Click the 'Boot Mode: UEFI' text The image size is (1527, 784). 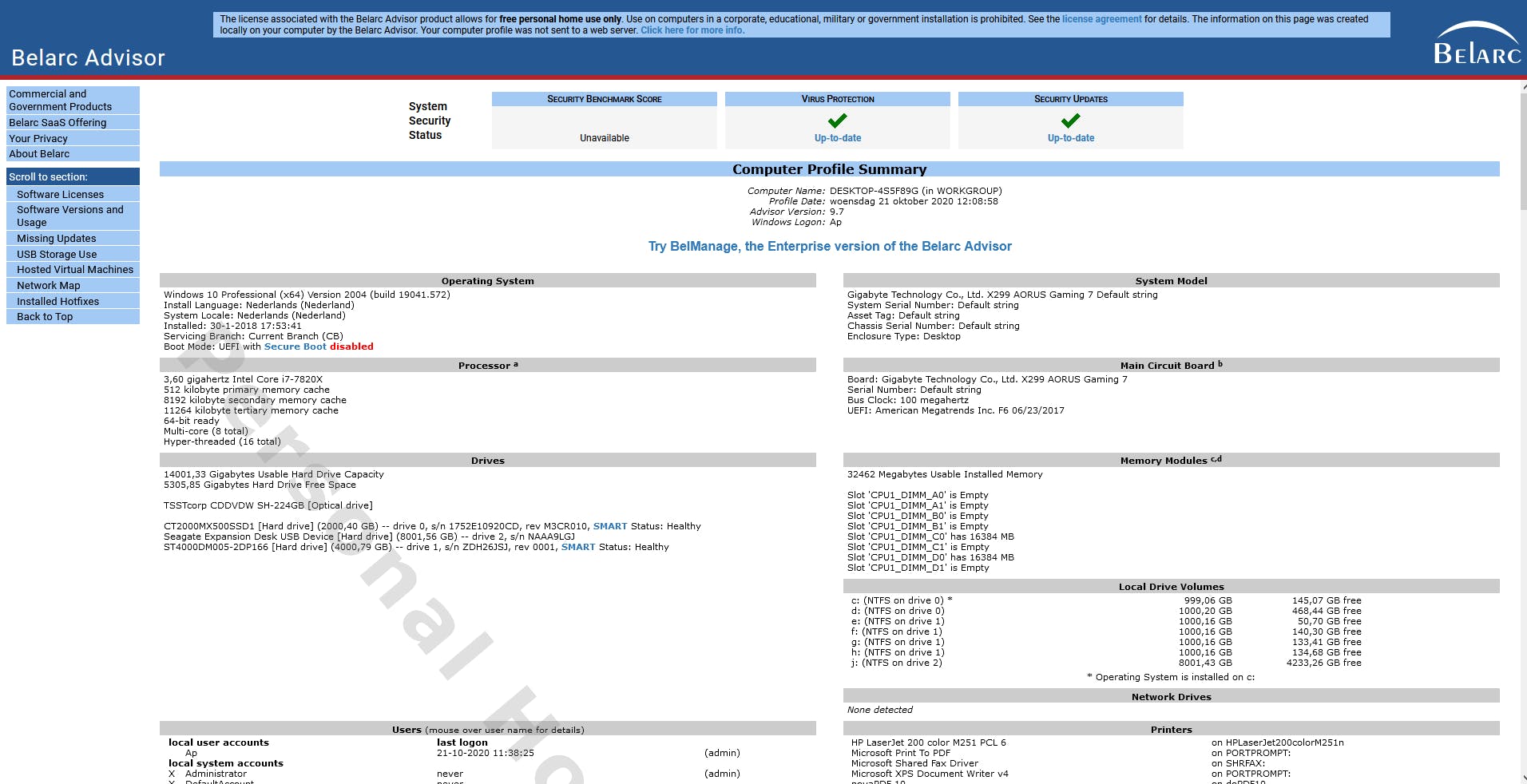pos(201,346)
